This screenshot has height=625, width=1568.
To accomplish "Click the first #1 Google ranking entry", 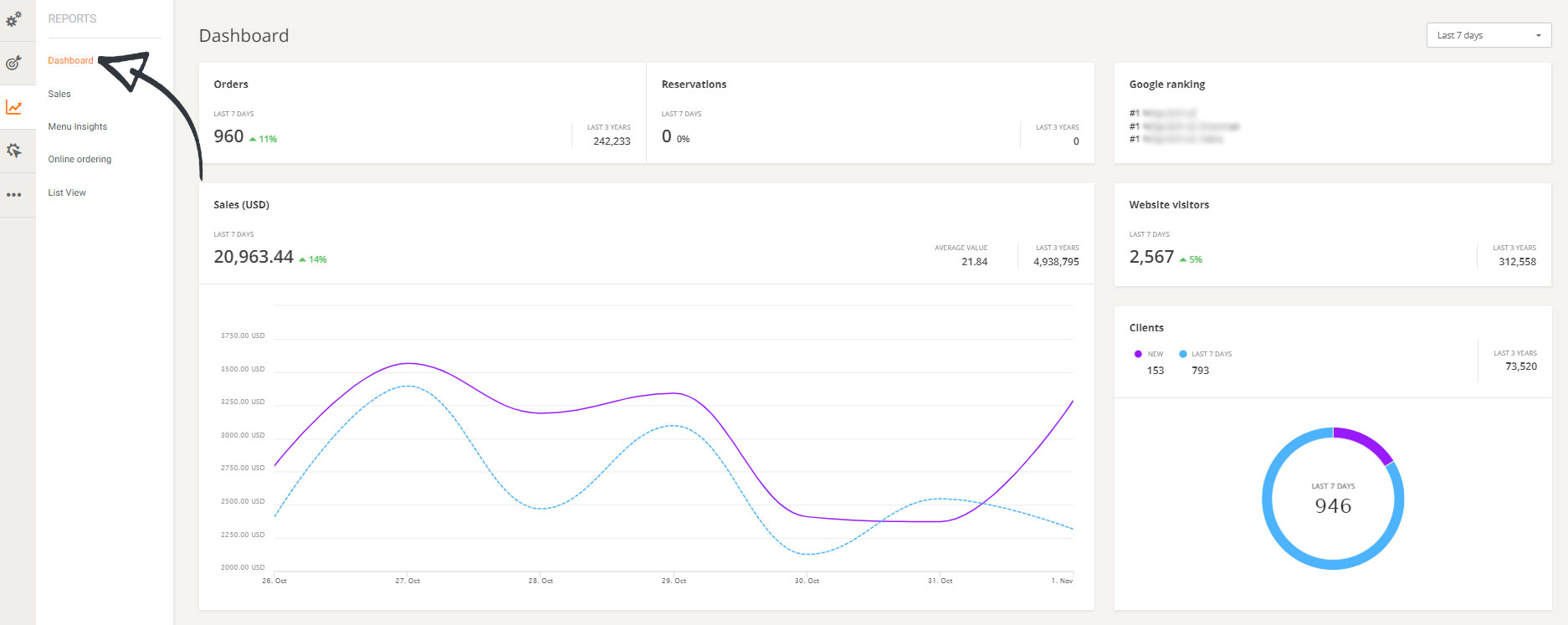I will tap(1163, 113).
